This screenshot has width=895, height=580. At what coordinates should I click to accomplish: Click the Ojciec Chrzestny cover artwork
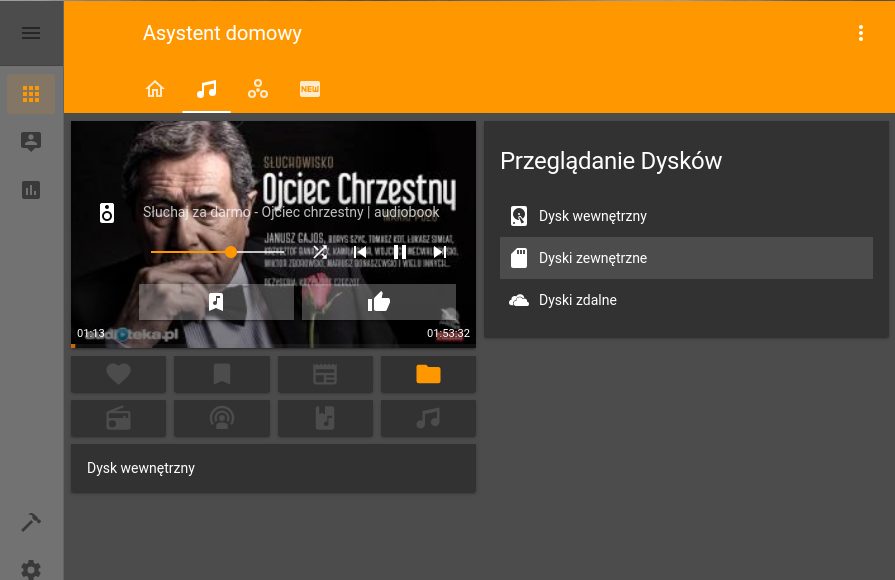coord(273,233)
